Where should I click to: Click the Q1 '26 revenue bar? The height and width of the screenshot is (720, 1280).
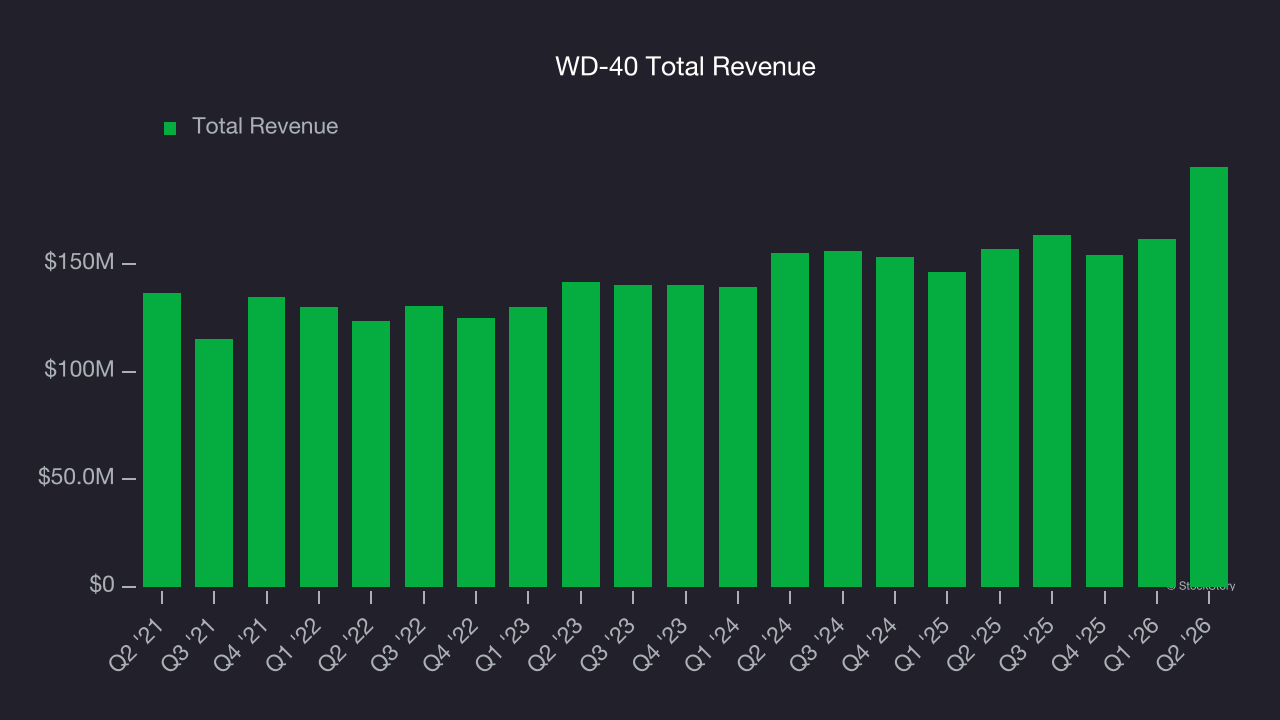point(1157,413)
